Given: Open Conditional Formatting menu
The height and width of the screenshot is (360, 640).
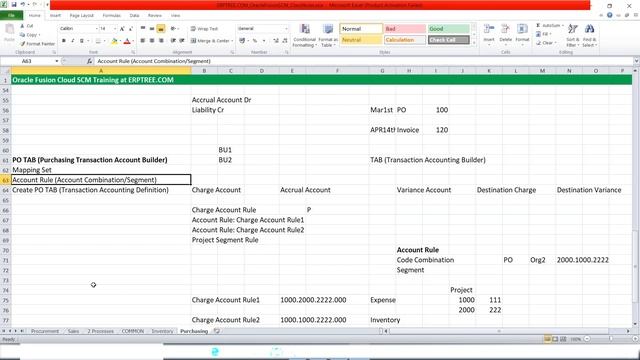Looking at the screenshot, I should pyautogui.click(x=304, y=35).
